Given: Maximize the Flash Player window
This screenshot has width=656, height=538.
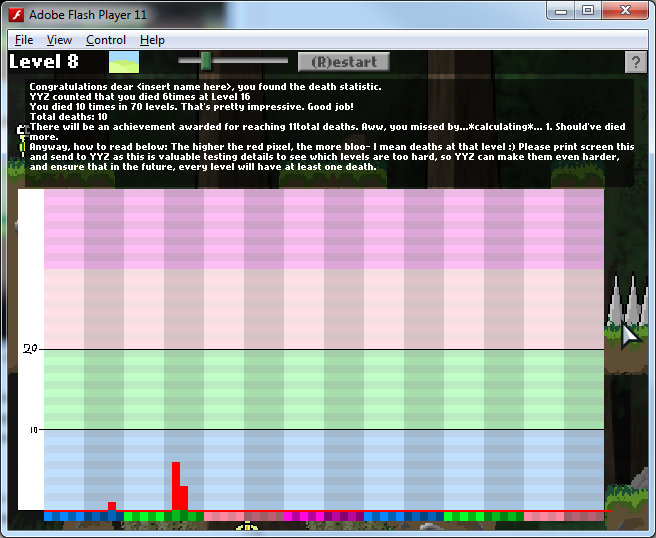Looking at the screenshot, I should (589, 10).
